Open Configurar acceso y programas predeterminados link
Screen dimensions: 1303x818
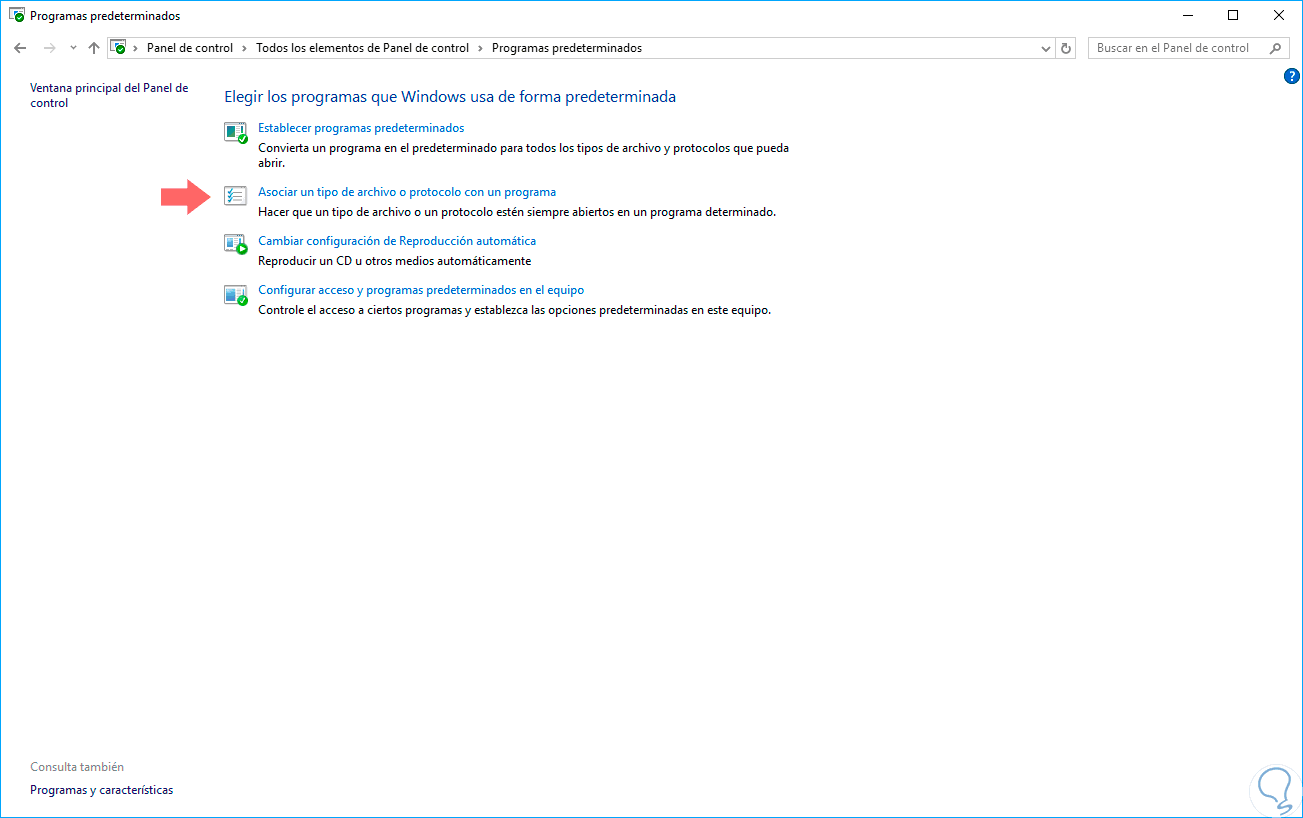click(421, 290)
